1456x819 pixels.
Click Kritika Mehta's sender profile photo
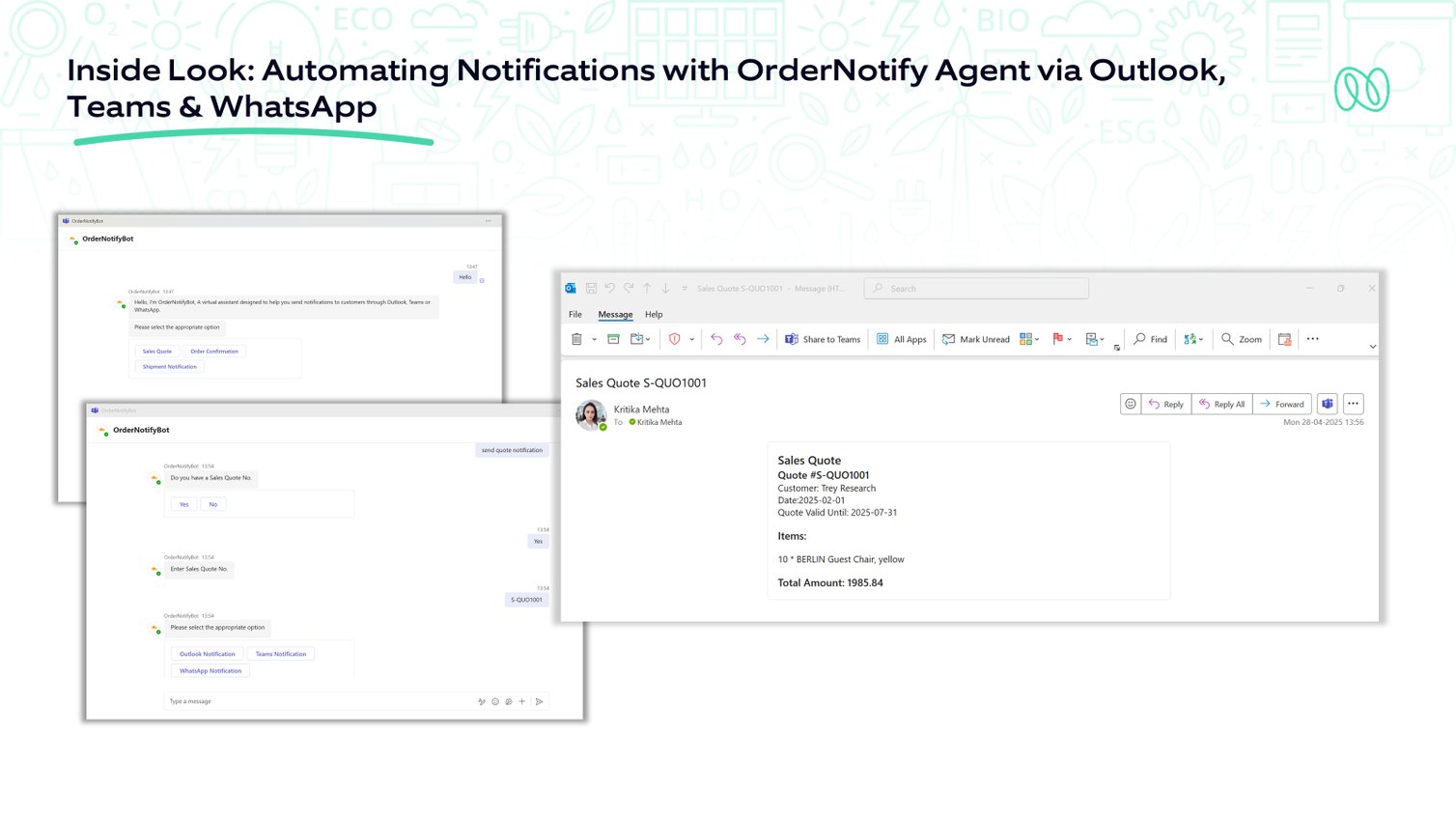click(x=591, y=414)
